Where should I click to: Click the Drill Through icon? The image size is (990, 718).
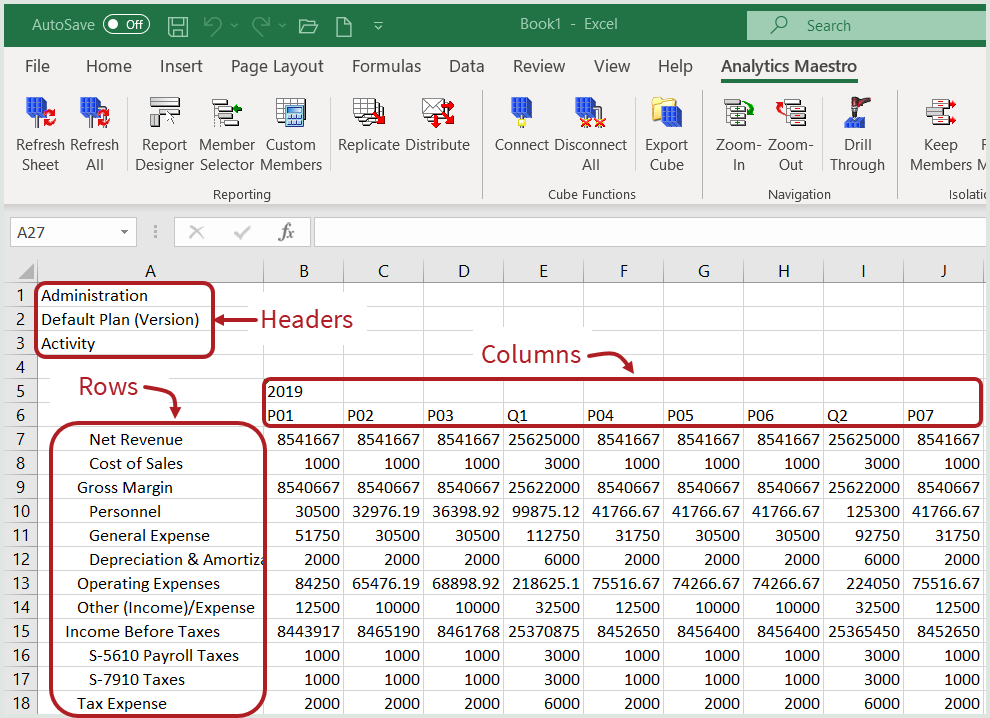coord(857,114)
